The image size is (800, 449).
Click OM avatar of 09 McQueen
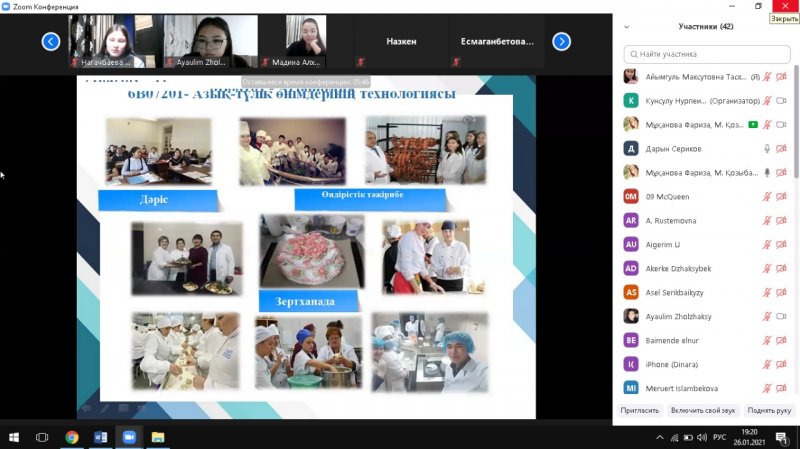[x=631, y=196]
